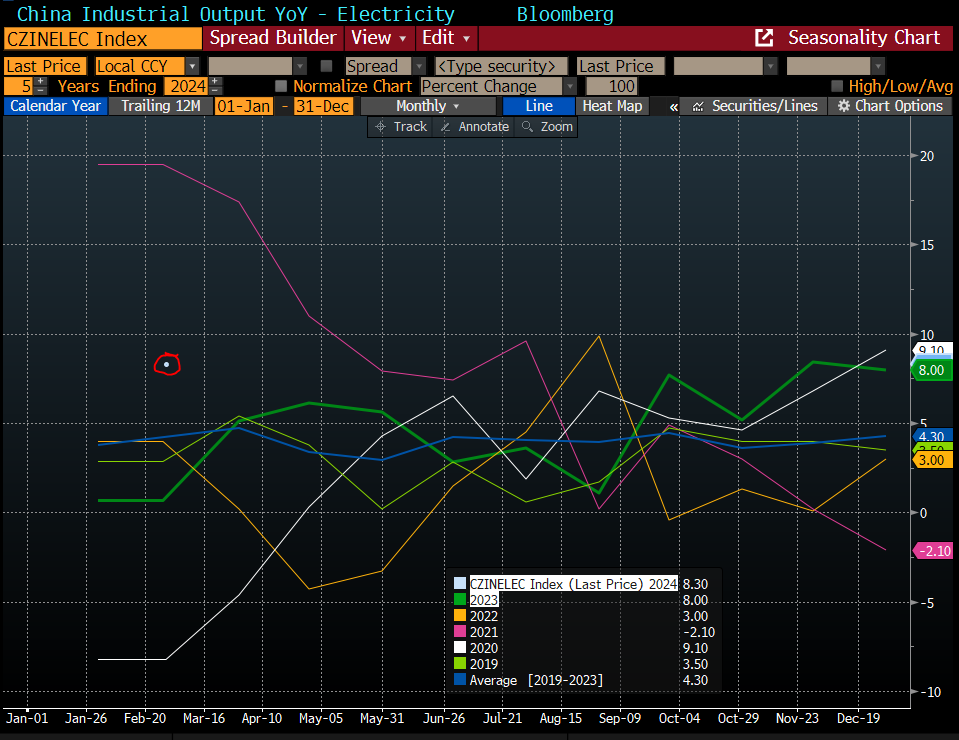The height and width of the screenshot is (740, 959).
Task: Edit the end date 31-Dec field
Action: pos(322,106)
